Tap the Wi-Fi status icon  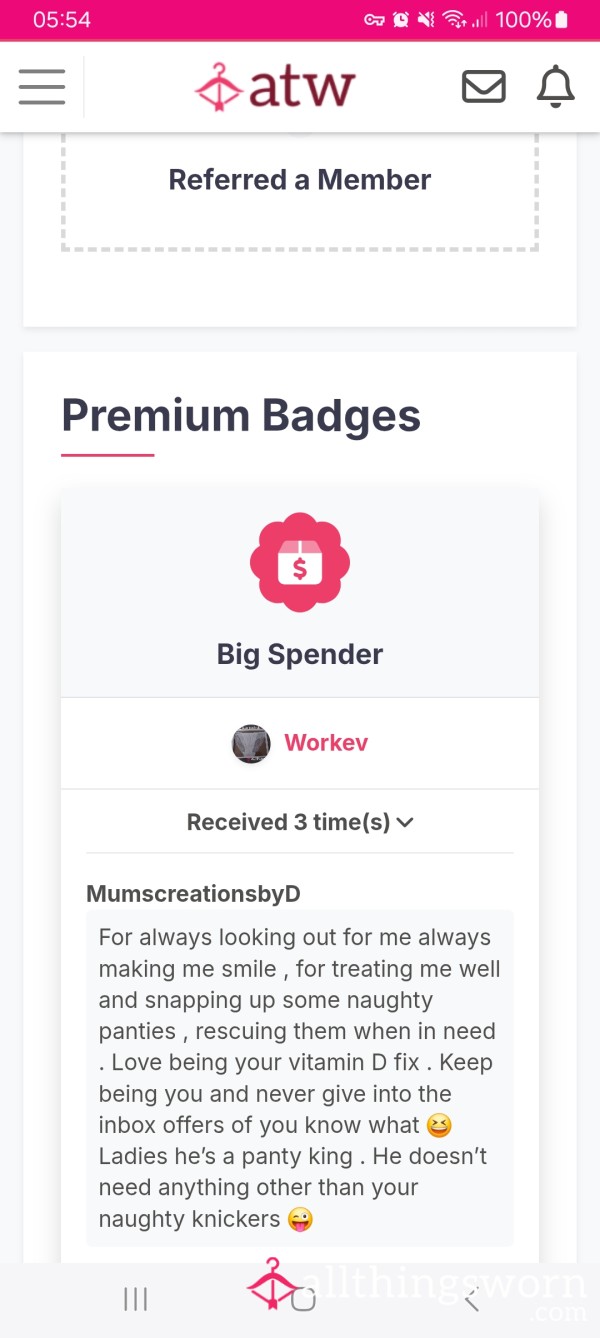(x=455, y=19)
